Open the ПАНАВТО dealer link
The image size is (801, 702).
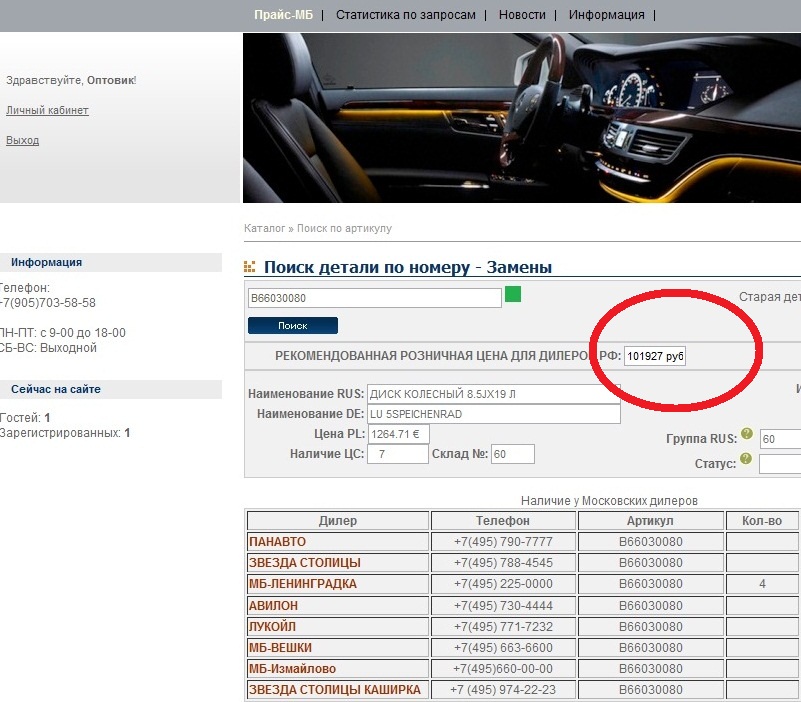[277, 541]
